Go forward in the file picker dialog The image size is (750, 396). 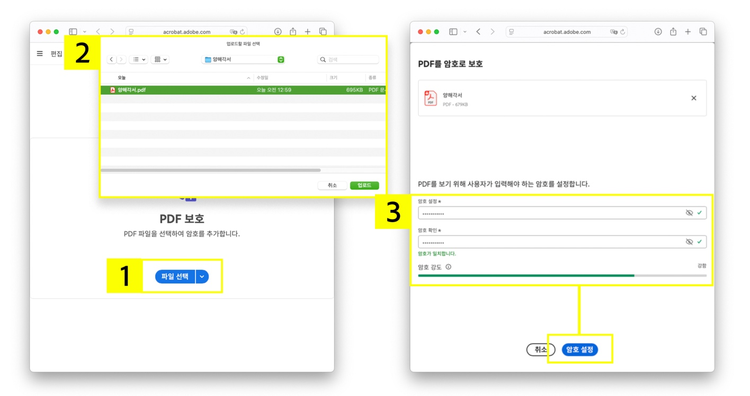tap(121, 59)
